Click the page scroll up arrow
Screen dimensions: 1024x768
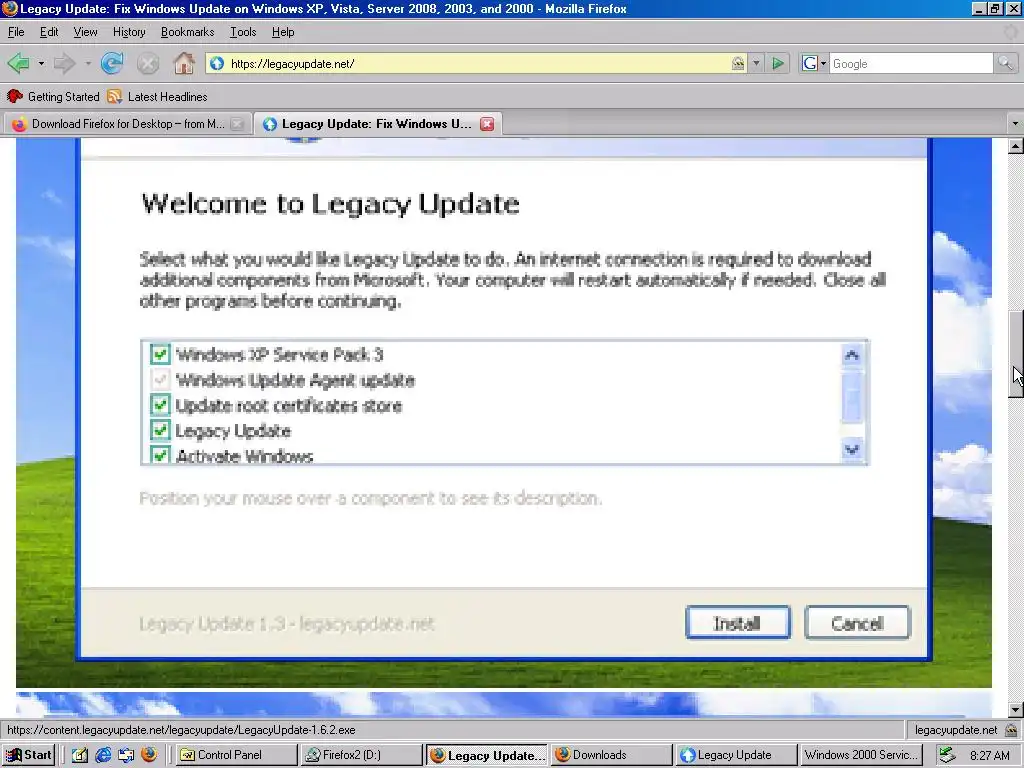pos(1016,146)
